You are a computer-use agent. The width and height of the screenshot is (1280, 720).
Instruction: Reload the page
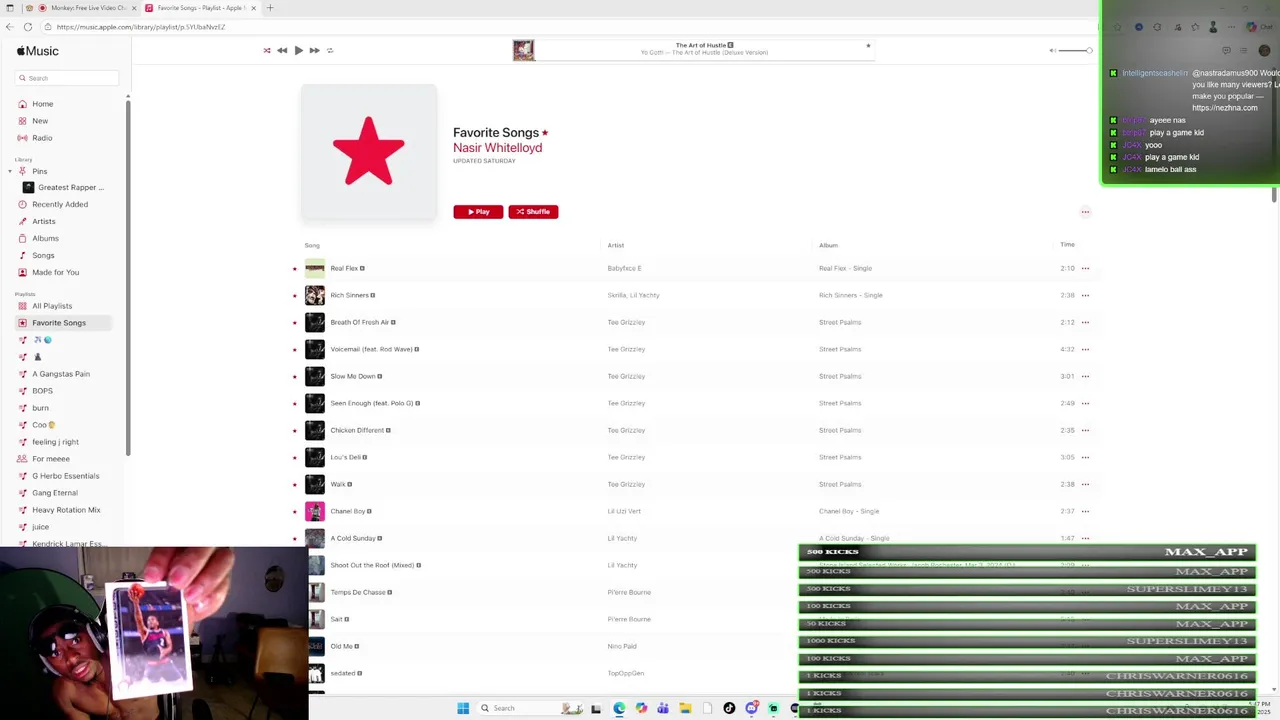coord(27,27)
